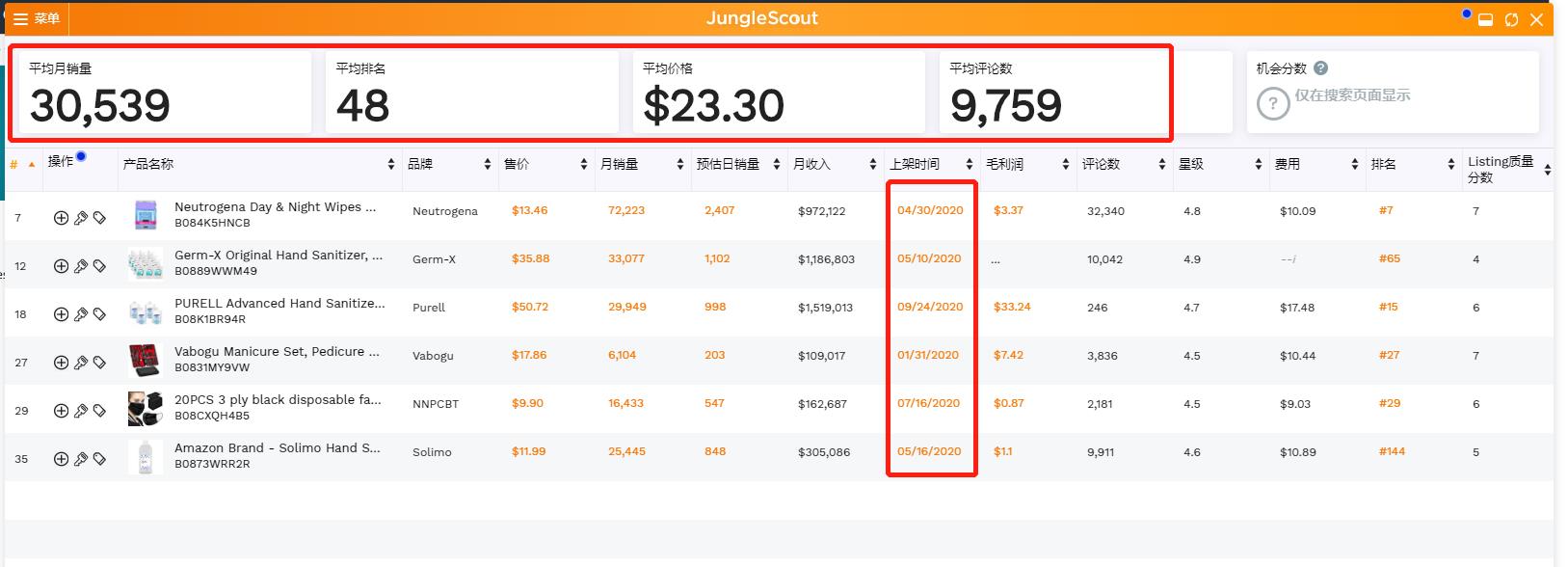This screenshot has width=1568, height=567.
Task: Click the 平均月销量 30,539 card
Action: coord(165,92)
